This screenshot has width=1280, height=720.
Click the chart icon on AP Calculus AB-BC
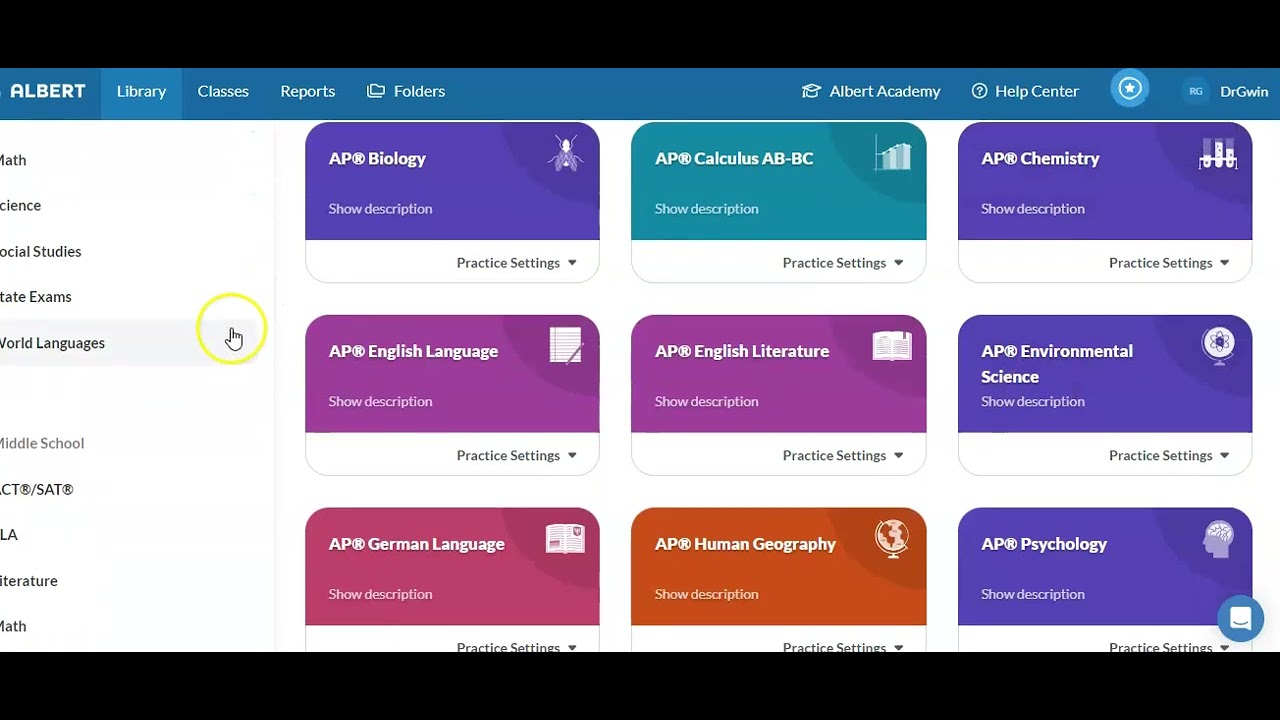click(892, 154)
